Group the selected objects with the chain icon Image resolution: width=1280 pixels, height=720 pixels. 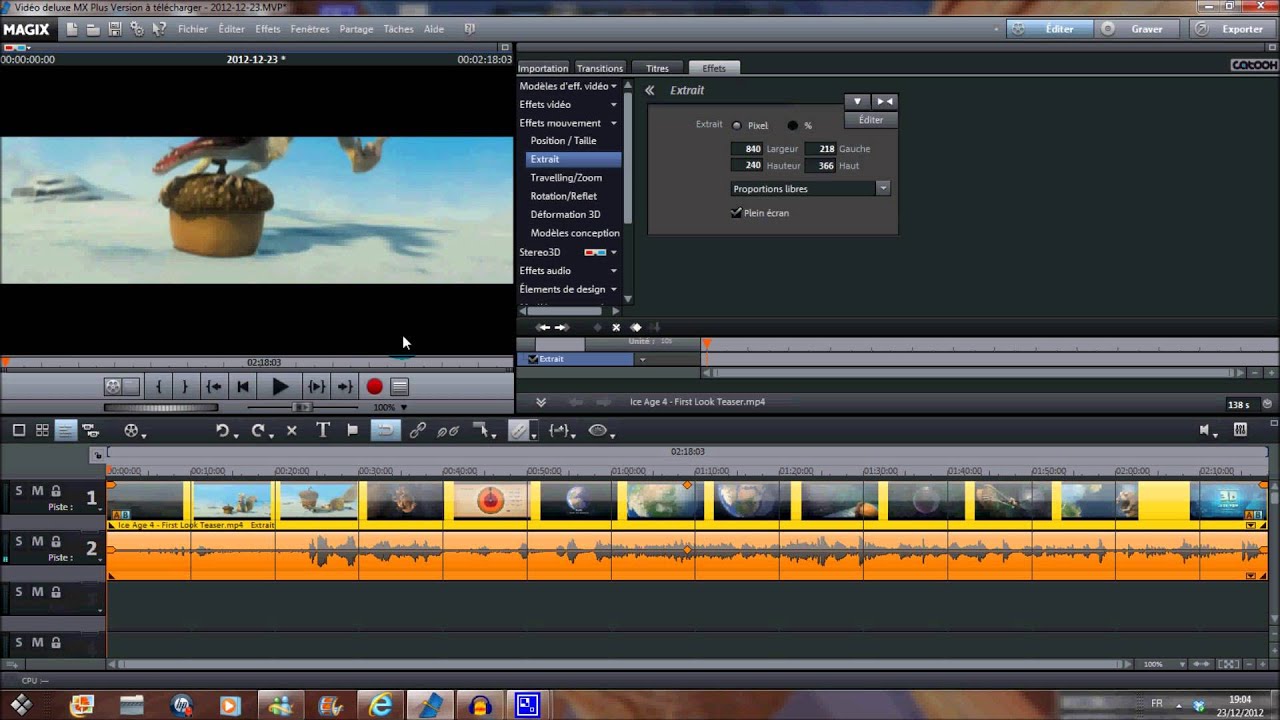click(418, 430)
